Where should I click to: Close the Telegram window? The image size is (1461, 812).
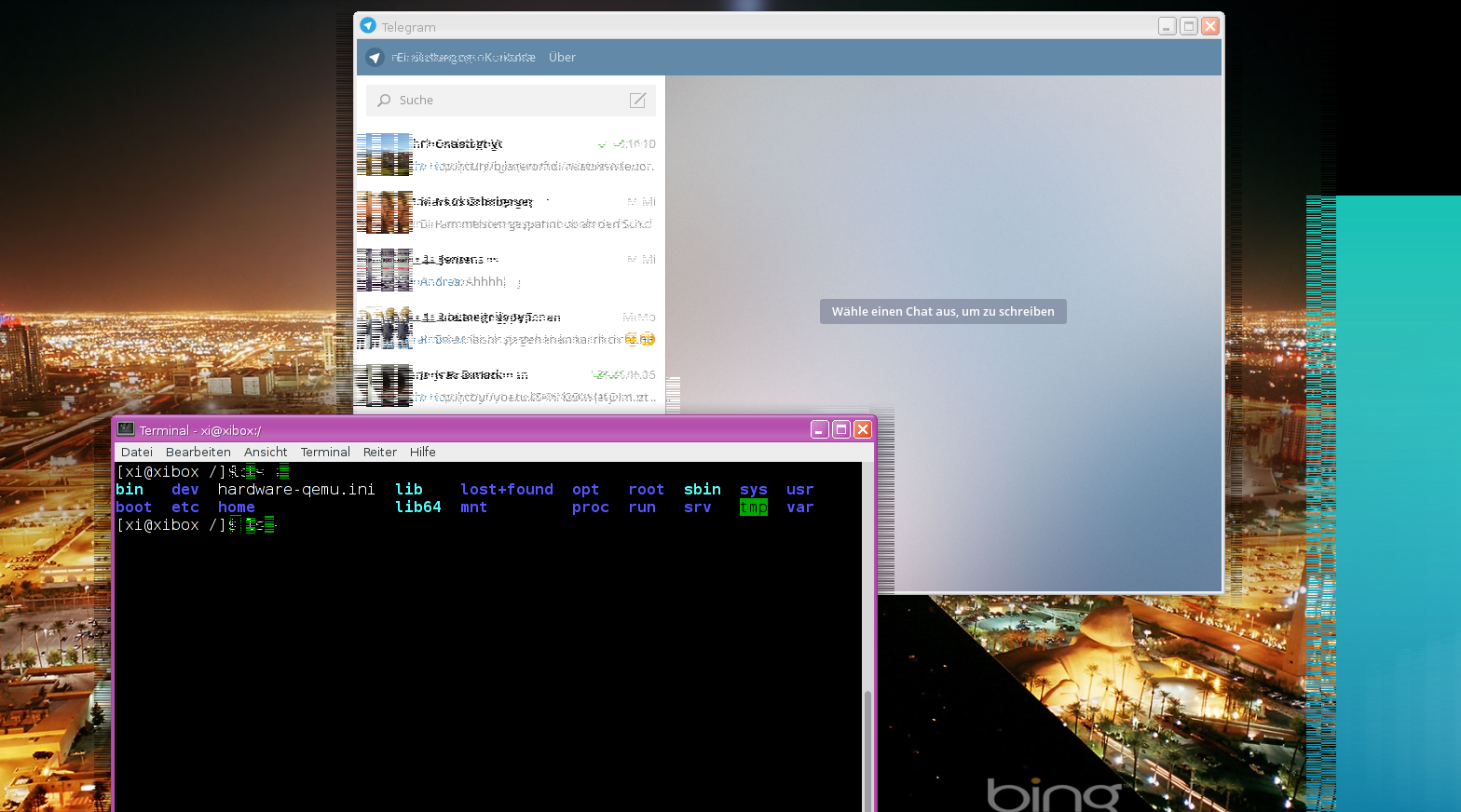pyautogui.click(x=1209, y=26)
